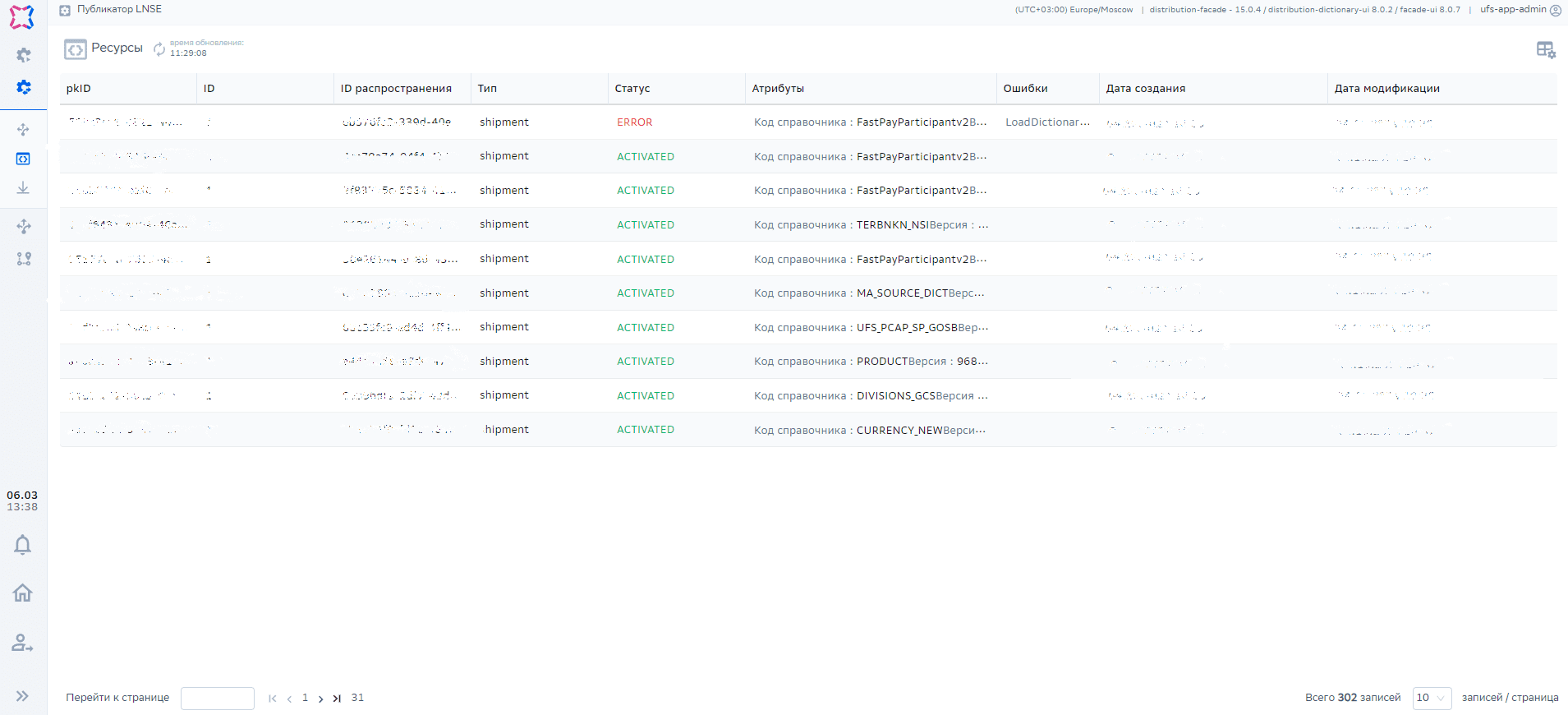Sort by the Статус column header

click(632, 89)
